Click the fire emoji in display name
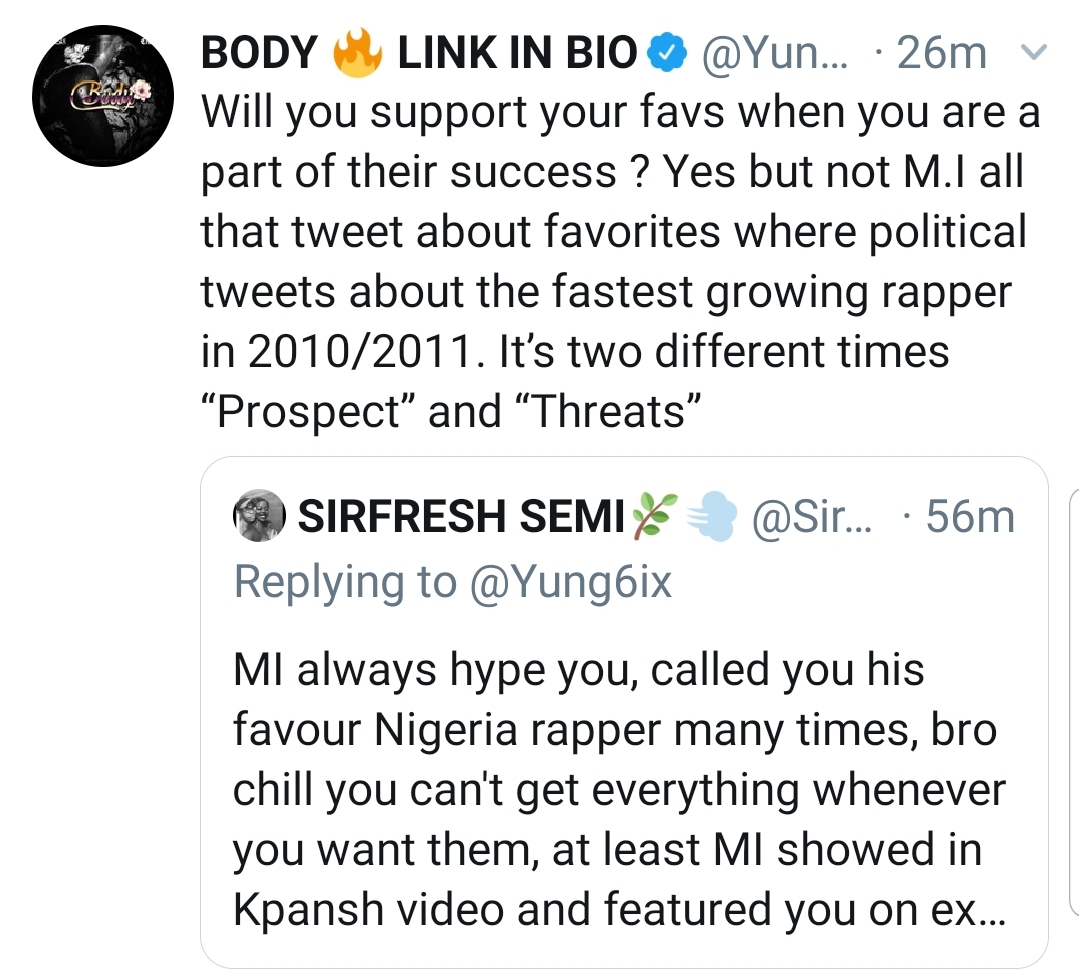 coord(358,52)
